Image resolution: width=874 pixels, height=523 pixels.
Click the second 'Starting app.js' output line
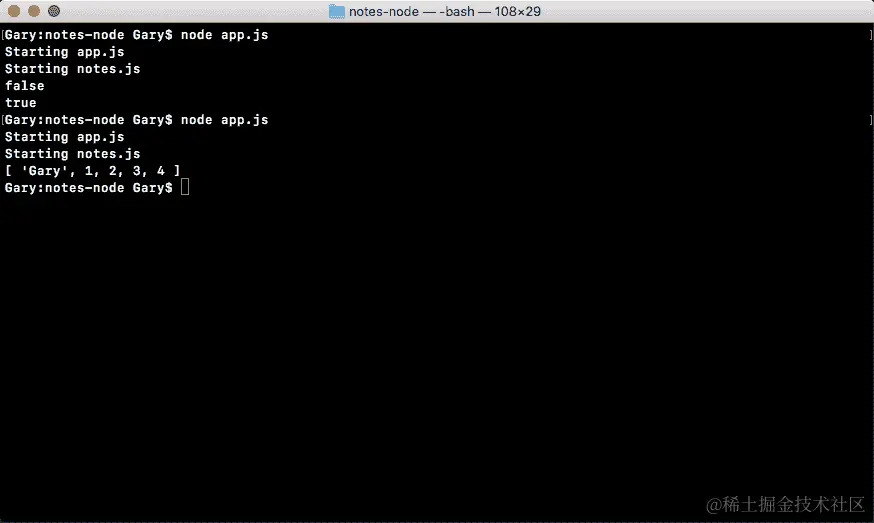tap(65, 137)
